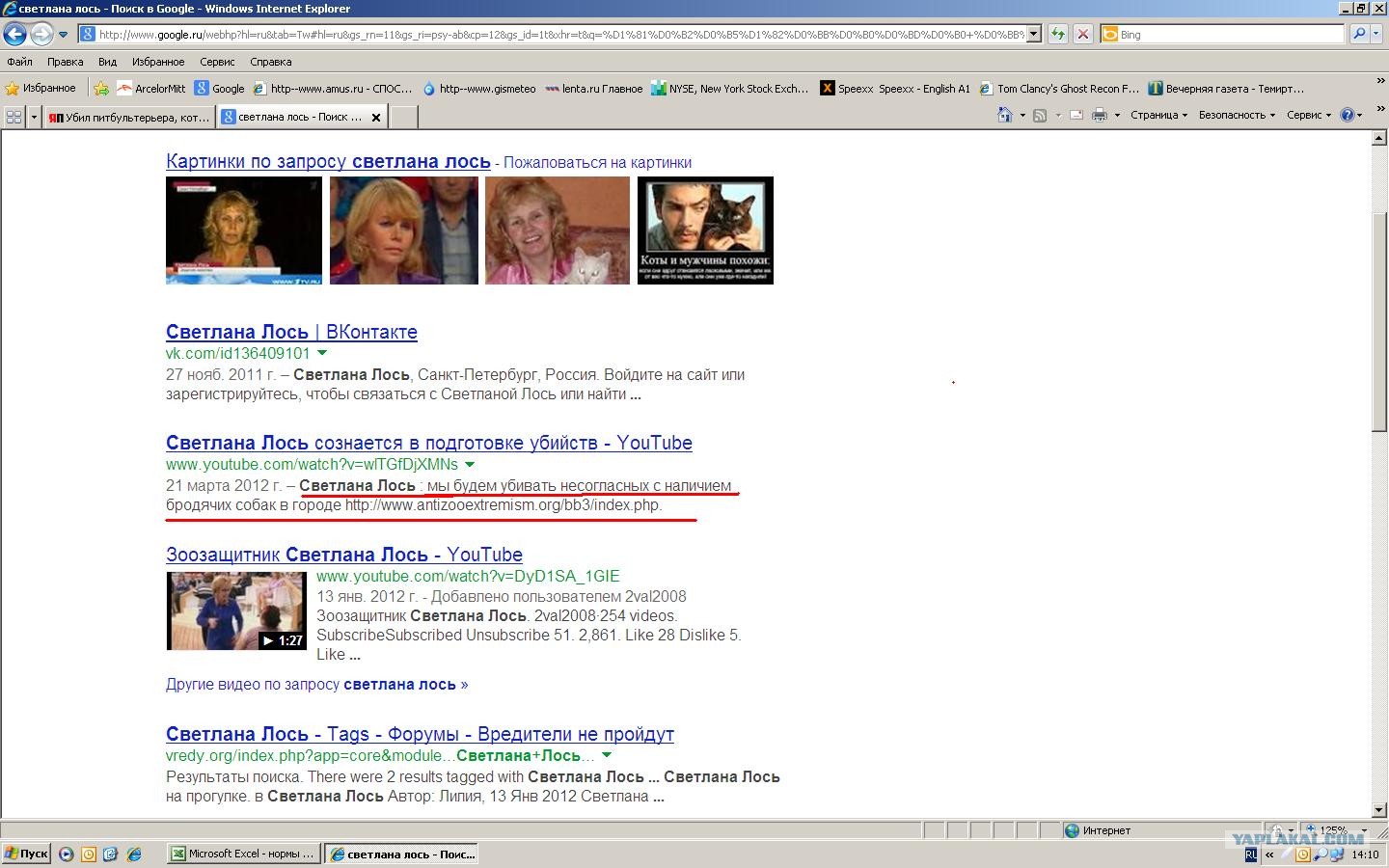Open the tab list dropdown arrow
1389x868 pixels.
click(x=34, y=117)
